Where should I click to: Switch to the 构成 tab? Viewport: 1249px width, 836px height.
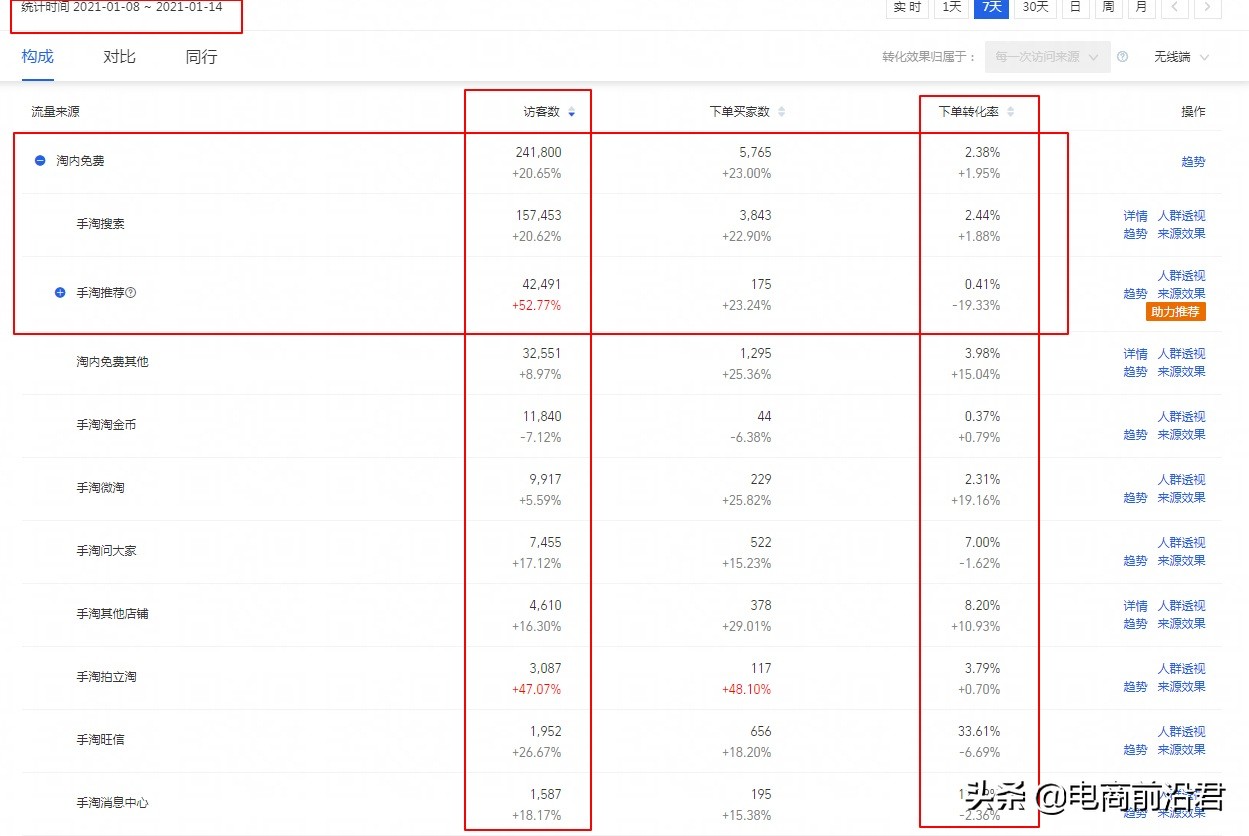pyautogui.click(x=37, y=57)
